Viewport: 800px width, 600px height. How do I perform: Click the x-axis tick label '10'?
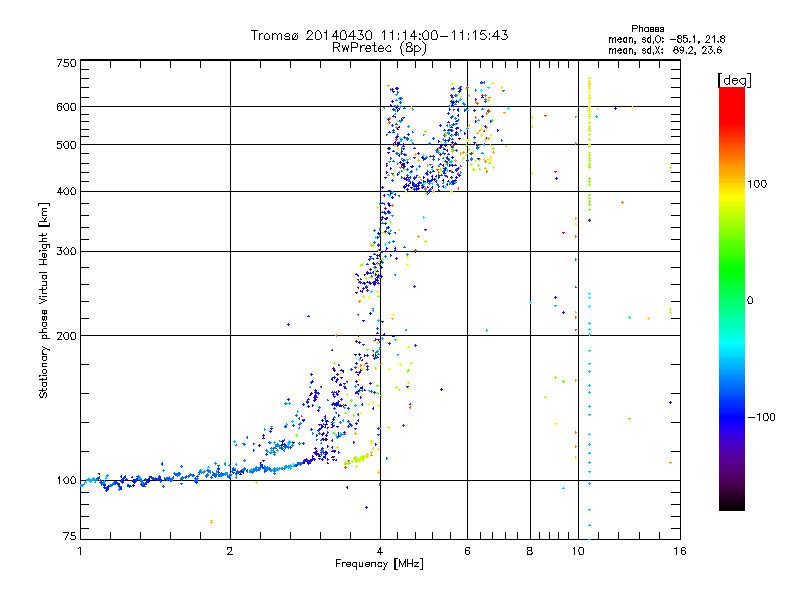tap(578, 551)
